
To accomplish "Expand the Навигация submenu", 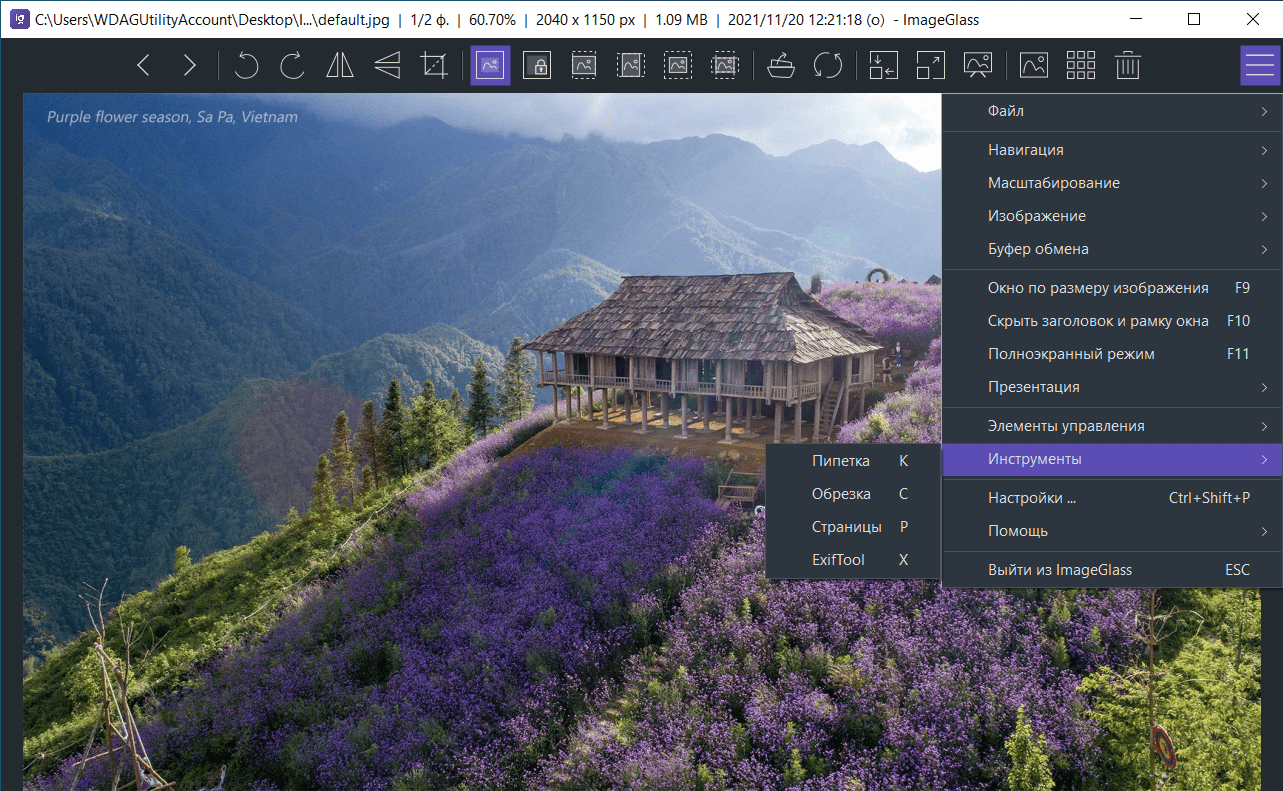I will pos(1112,150).
